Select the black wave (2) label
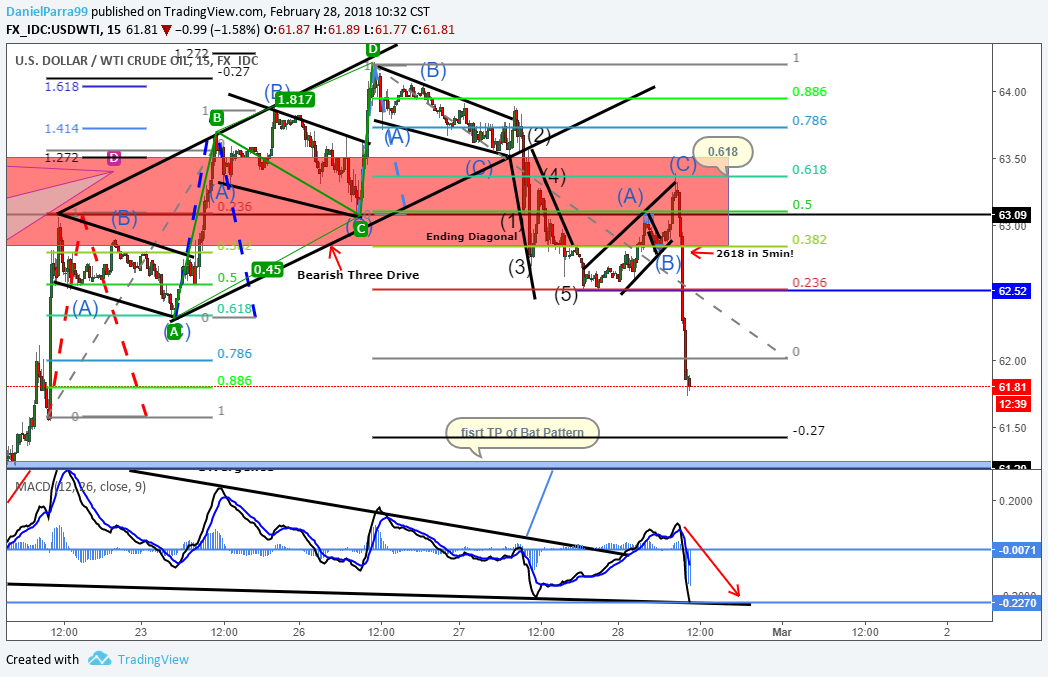The image size is (1048, 677). 539,136
